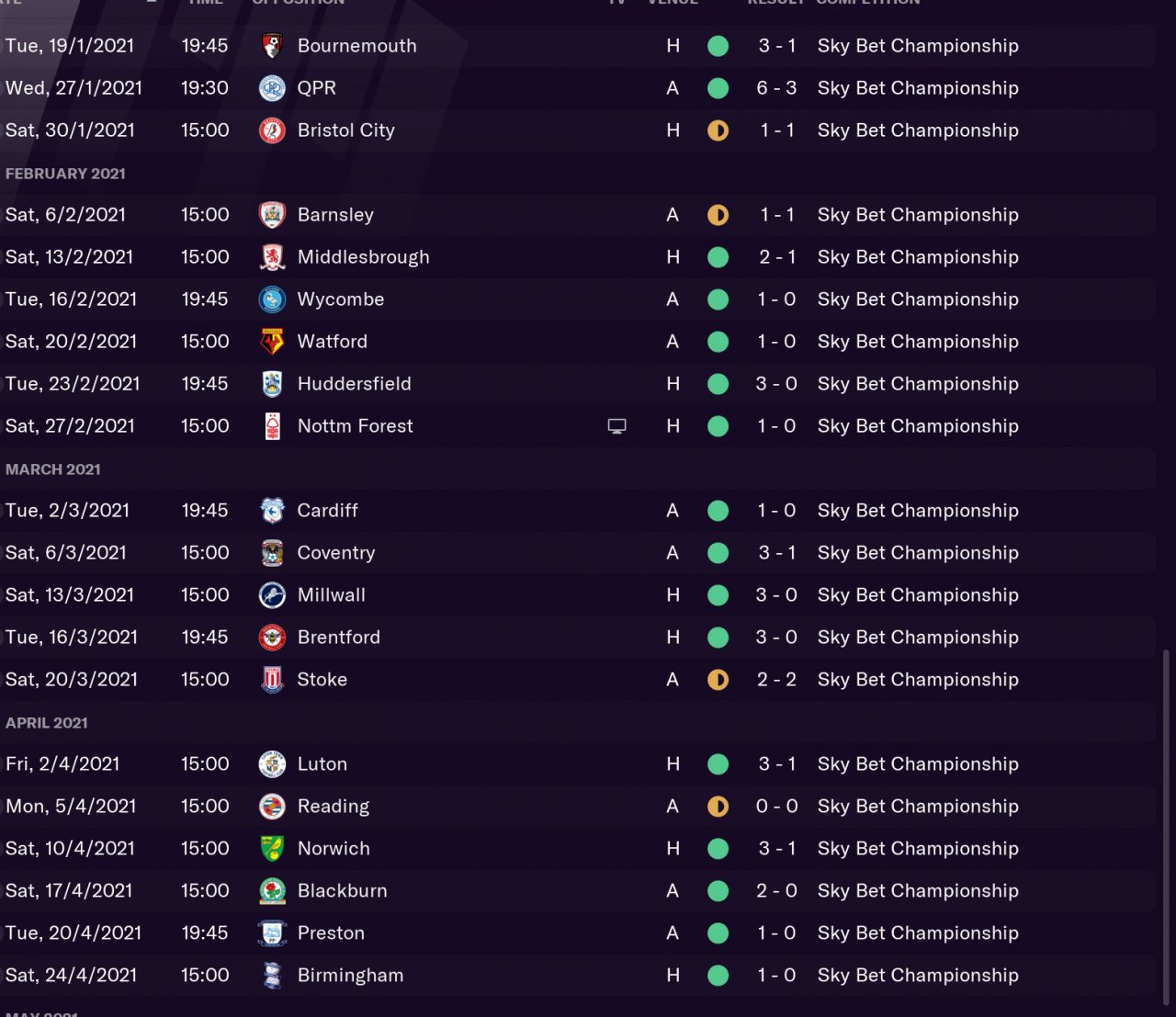Click the QPR club badge icon
This screenshot has height=1017, width=1176.
tap(272, 88)
